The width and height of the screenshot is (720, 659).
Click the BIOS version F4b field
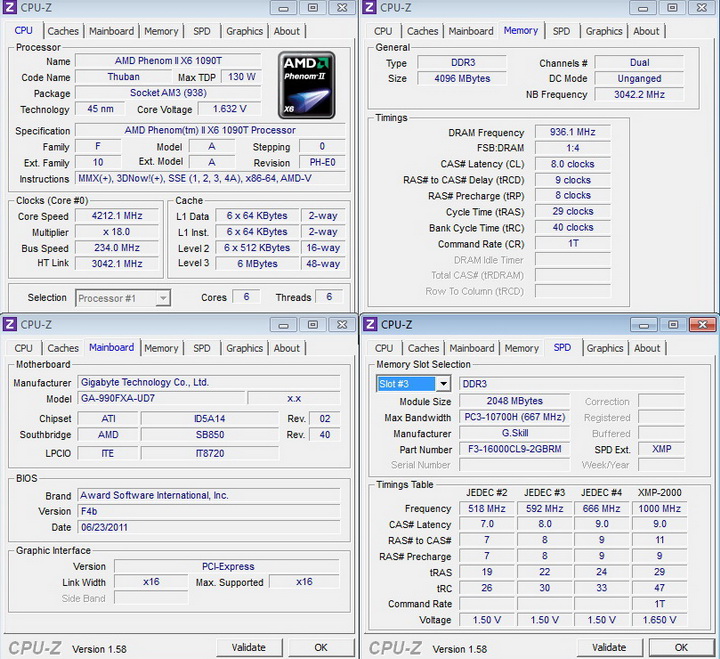pyautogui.click(x=209, y=511)
